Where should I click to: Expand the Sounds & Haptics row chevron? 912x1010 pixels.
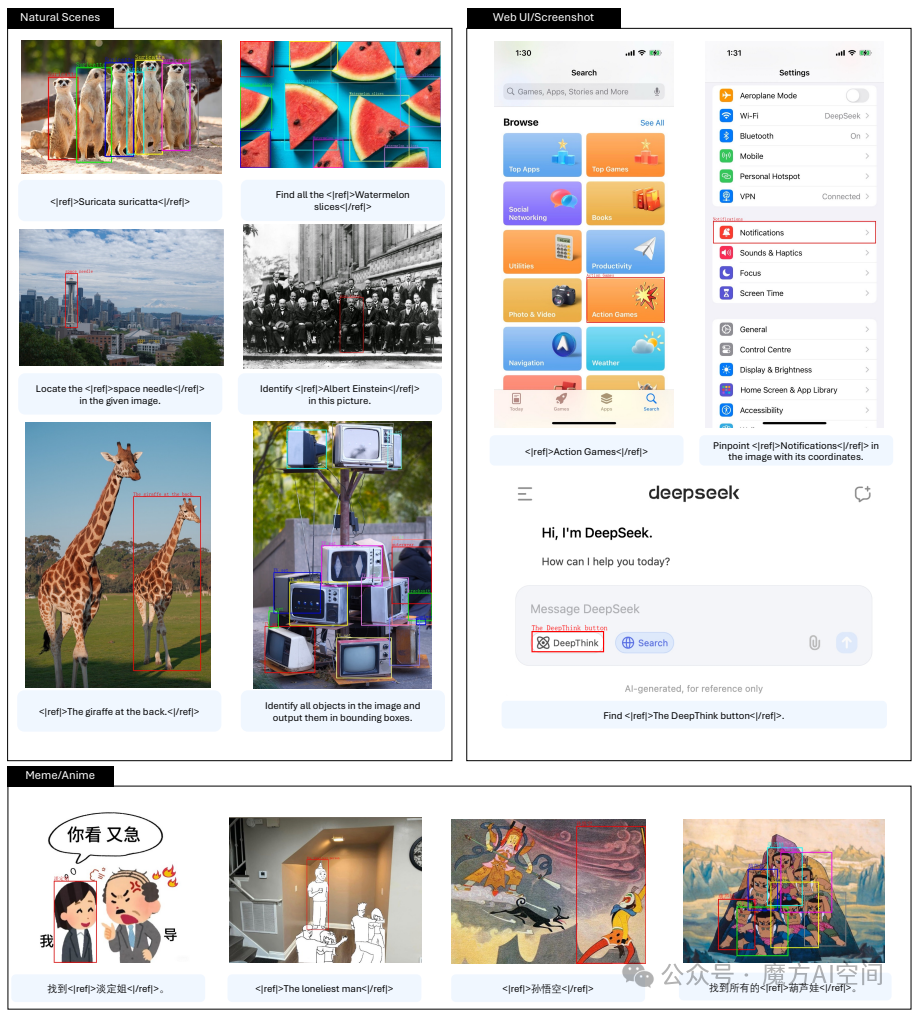point(867,252)
